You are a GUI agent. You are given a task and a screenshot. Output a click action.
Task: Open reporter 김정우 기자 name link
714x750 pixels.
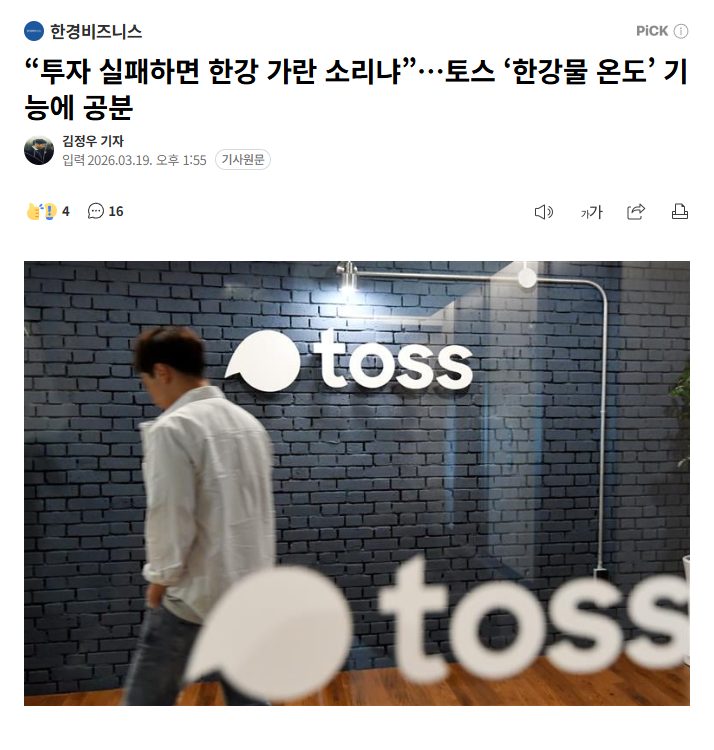(x=93, y=141)
